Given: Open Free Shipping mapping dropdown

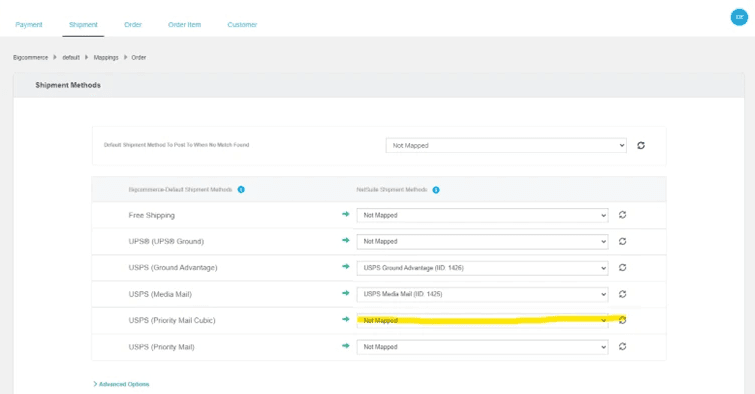Looking at the screenshot, I should tap(482, 215).
